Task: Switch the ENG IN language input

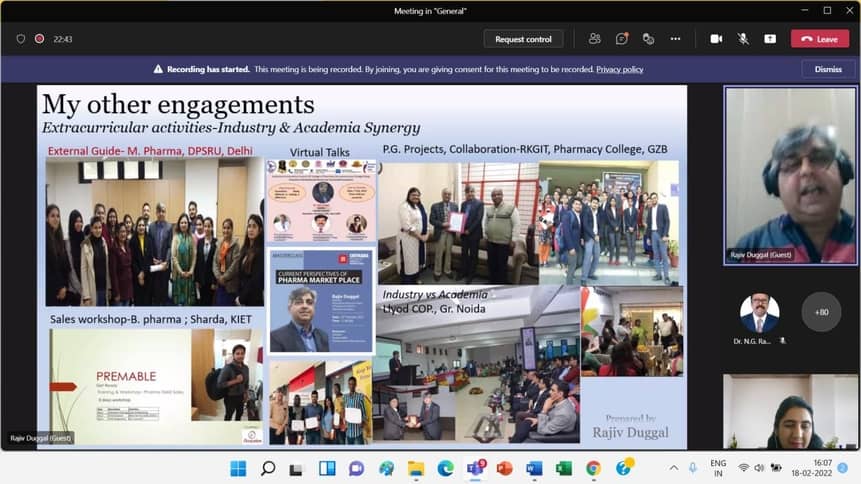Action: [718, 468]
